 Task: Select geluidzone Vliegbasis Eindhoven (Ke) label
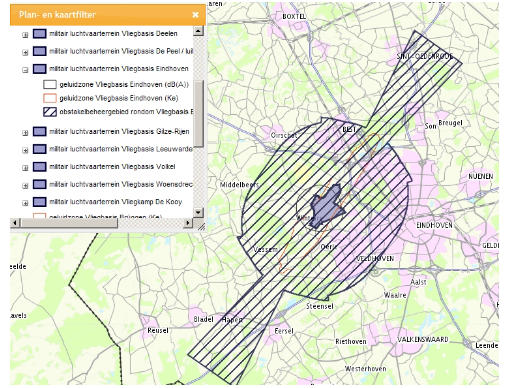point(119,98)
